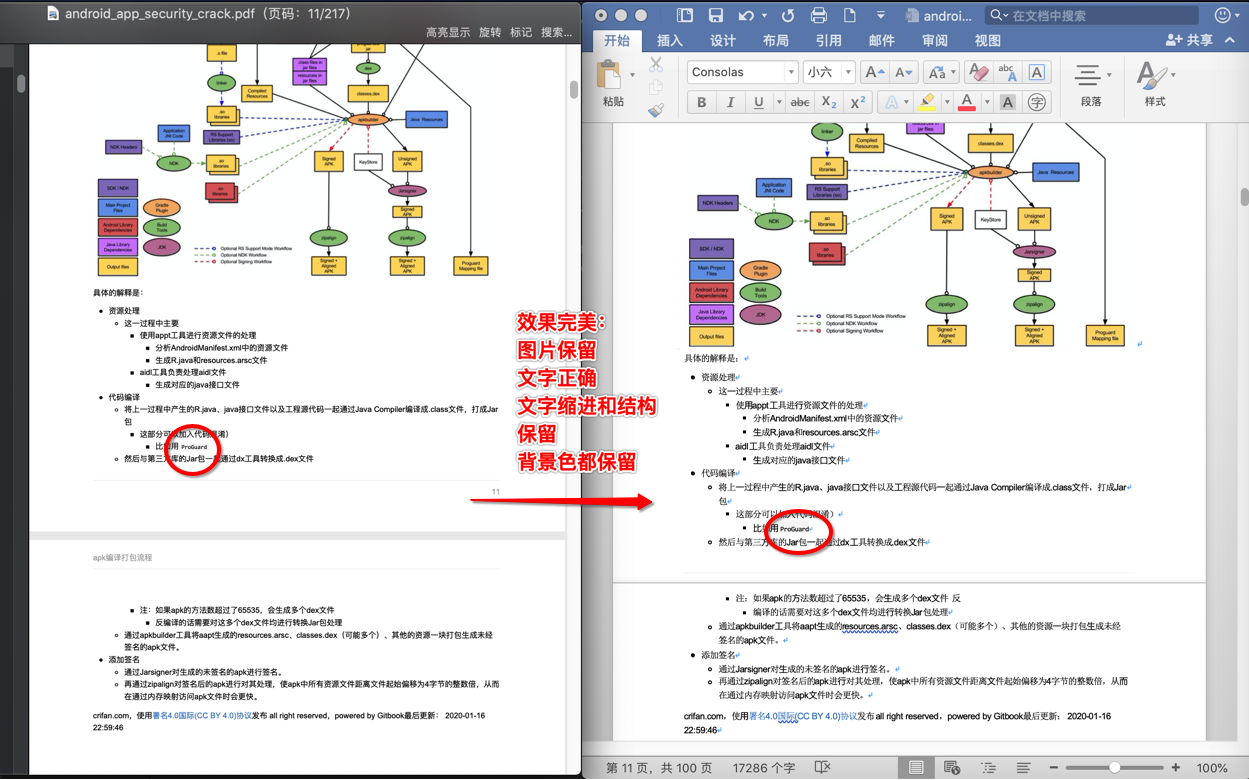This screenshot has height=780, width=1249.
Task: Click the 100% zoom level
Action: pos(1213,768)
